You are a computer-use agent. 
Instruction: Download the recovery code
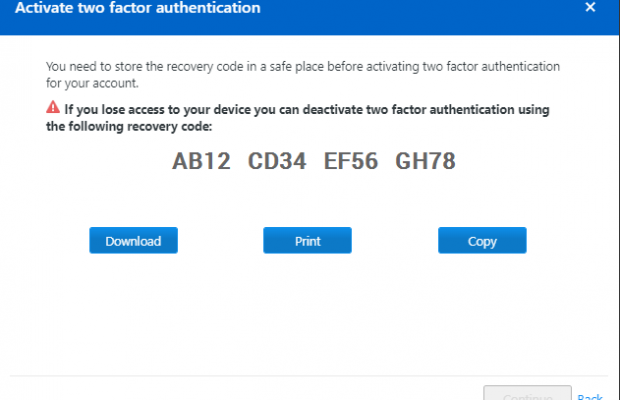(133, 241)
